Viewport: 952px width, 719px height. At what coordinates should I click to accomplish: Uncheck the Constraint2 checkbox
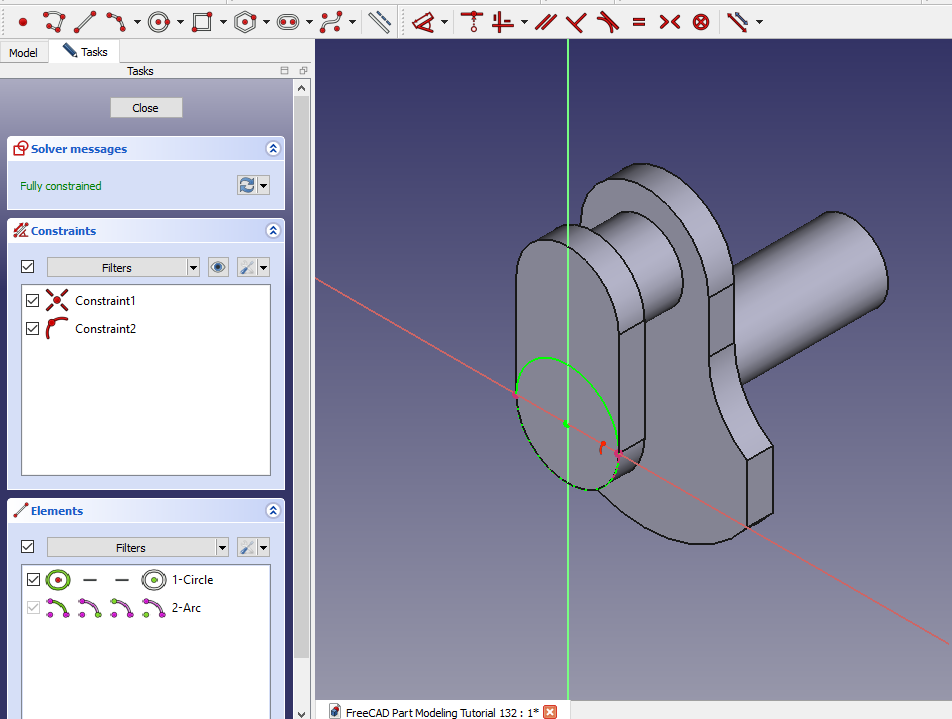click(x=32, y=328)
